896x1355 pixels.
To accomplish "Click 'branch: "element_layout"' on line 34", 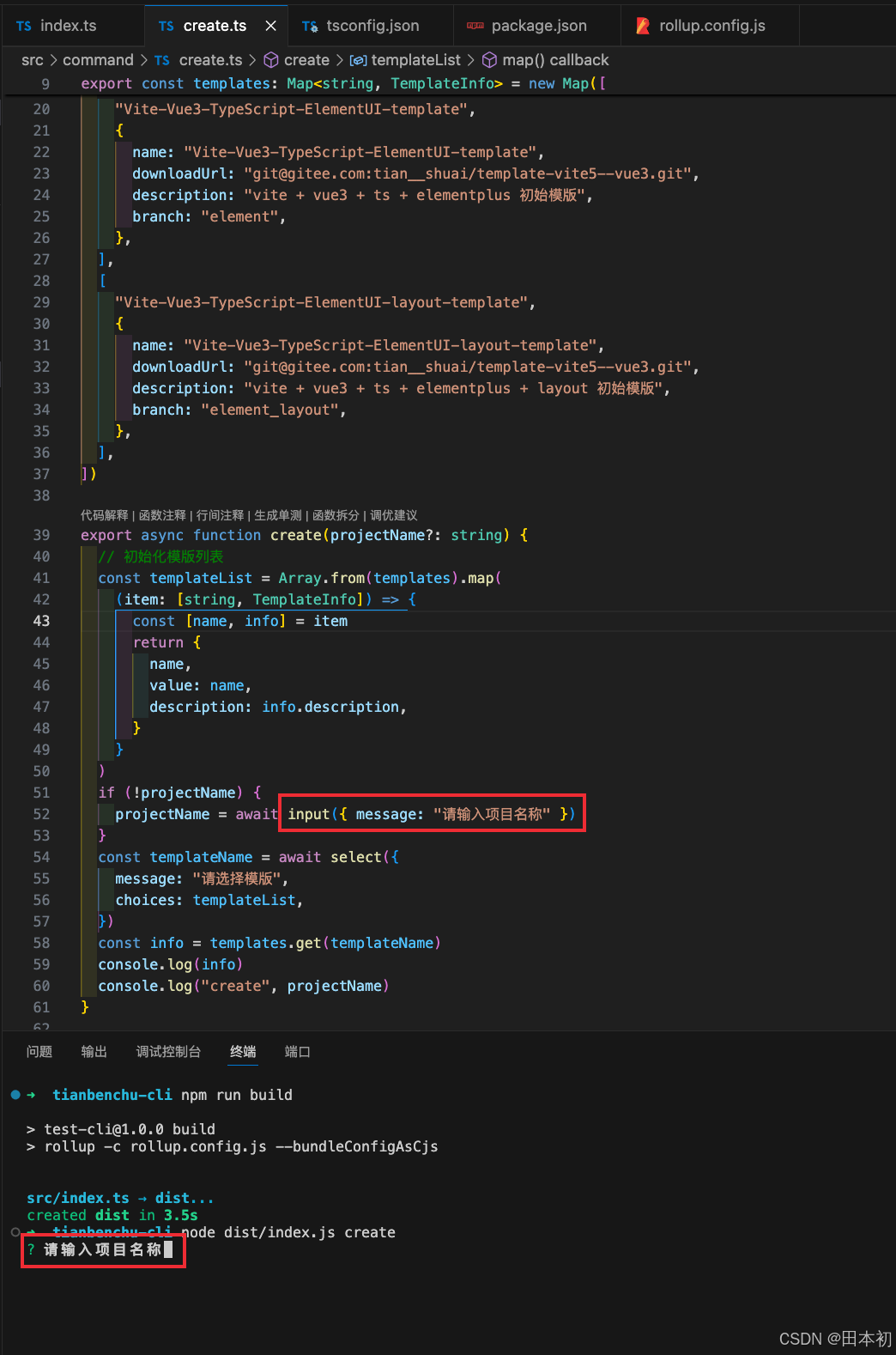I will point(239,410).
